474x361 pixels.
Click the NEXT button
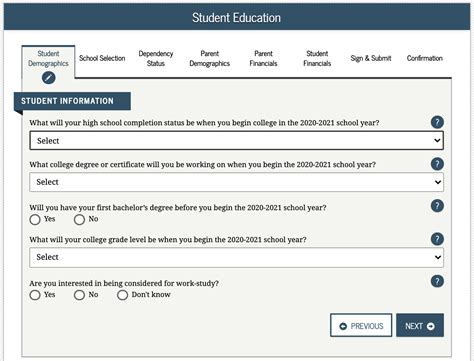click(x=420, y=325)
